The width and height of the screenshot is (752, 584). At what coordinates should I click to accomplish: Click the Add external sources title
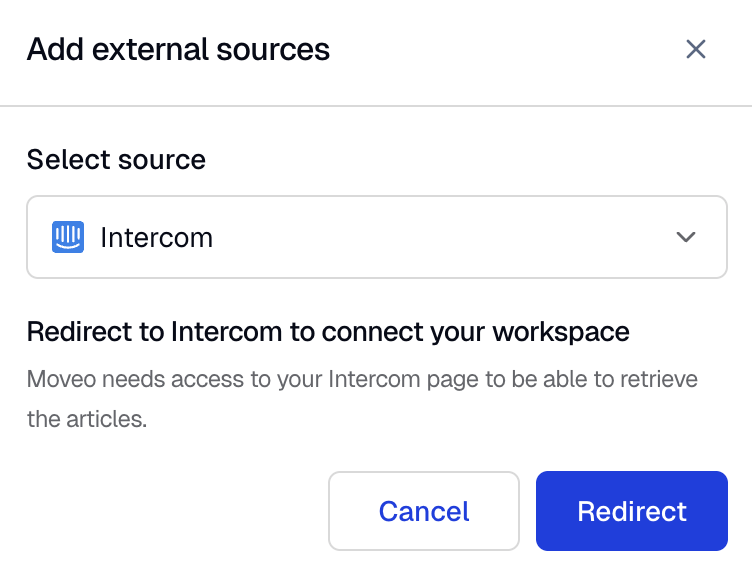pyautogui.click(x=178, y=49)
